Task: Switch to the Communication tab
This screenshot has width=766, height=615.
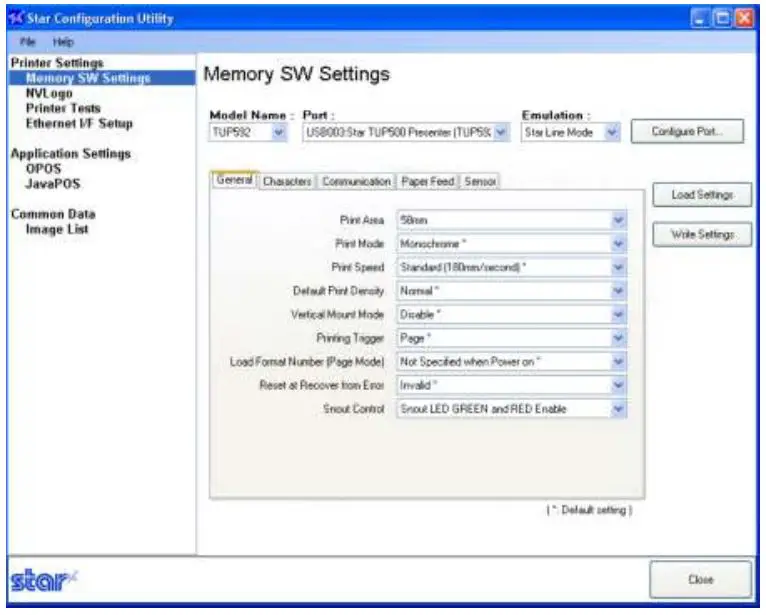Action: pos(356,181)
